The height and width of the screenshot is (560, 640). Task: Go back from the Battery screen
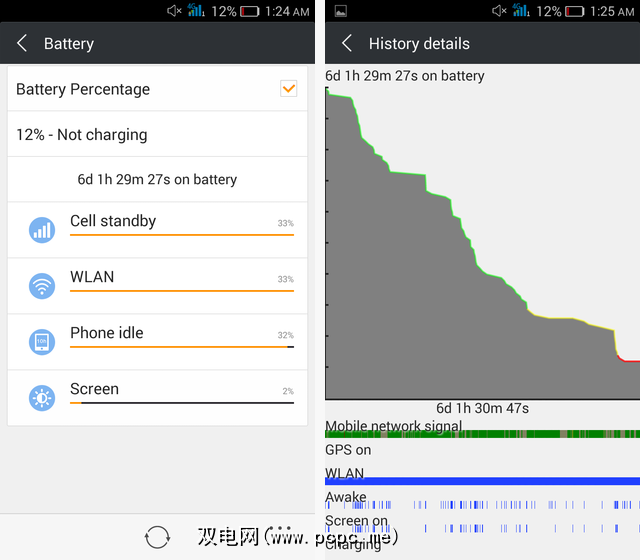pyautogui.click(x=22, y=43)
